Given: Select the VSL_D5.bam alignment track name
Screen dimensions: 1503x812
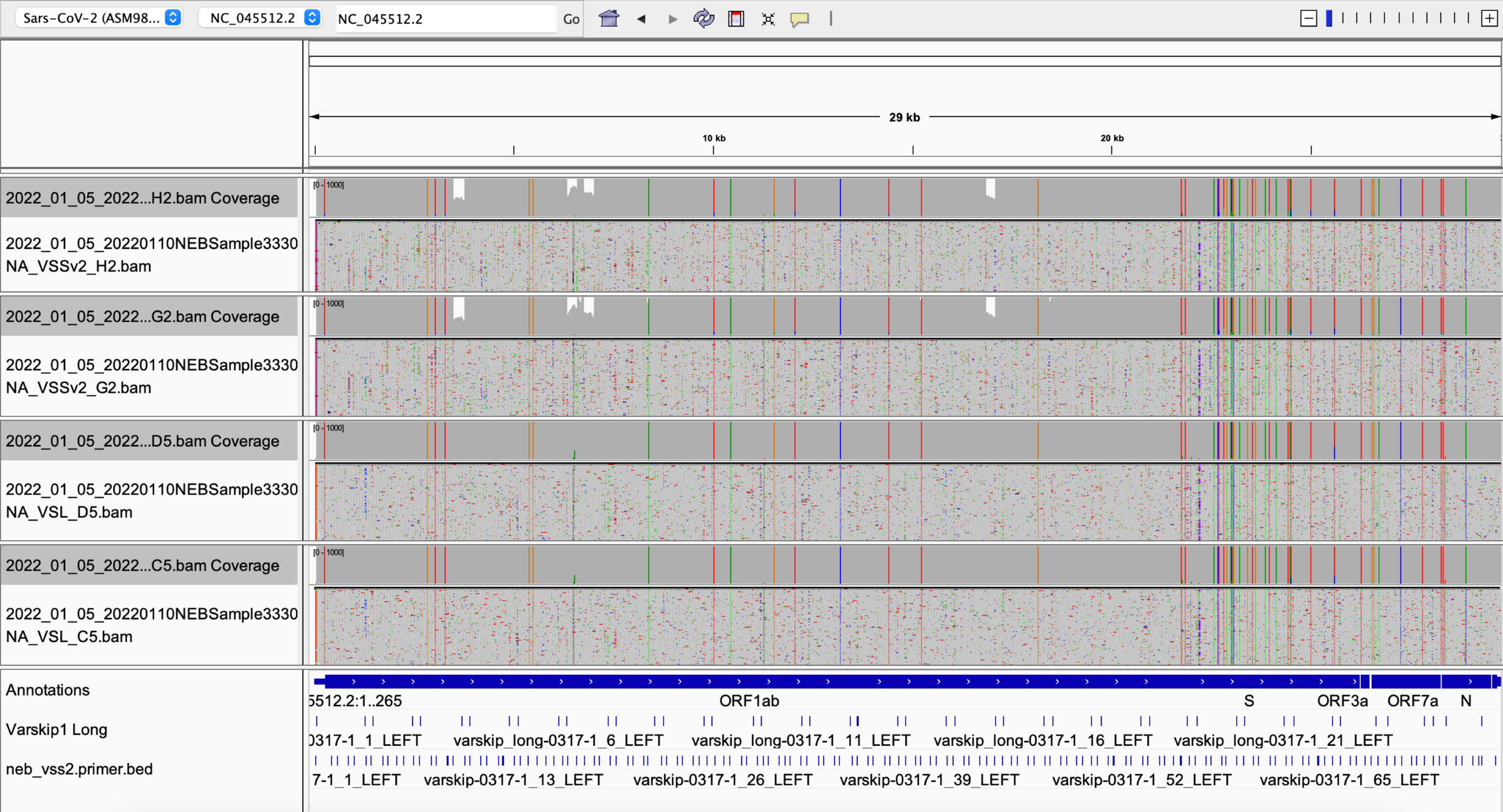Looking at the screenshot, I should (150, 500).
